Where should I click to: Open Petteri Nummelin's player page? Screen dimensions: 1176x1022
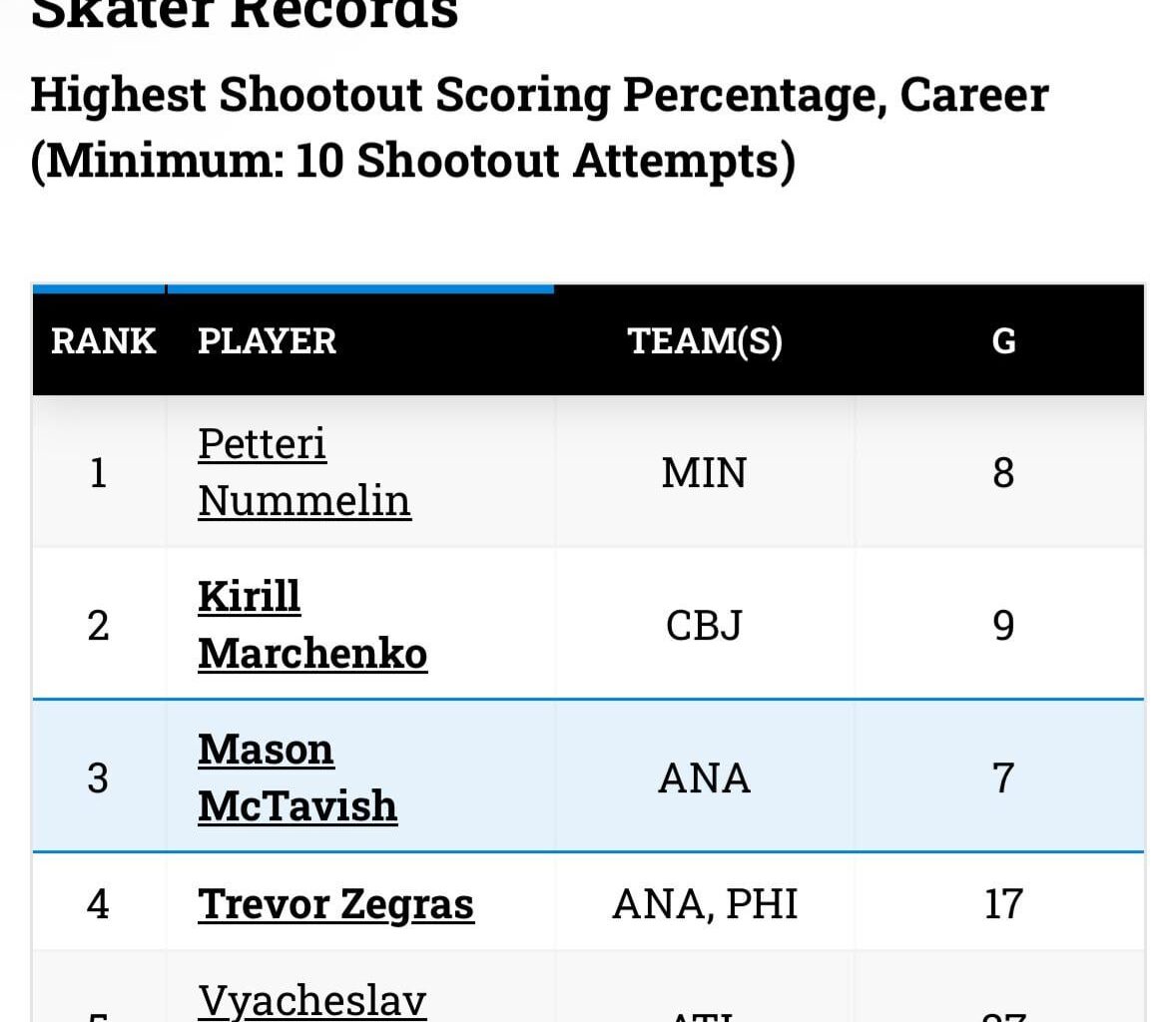(303, 471)
